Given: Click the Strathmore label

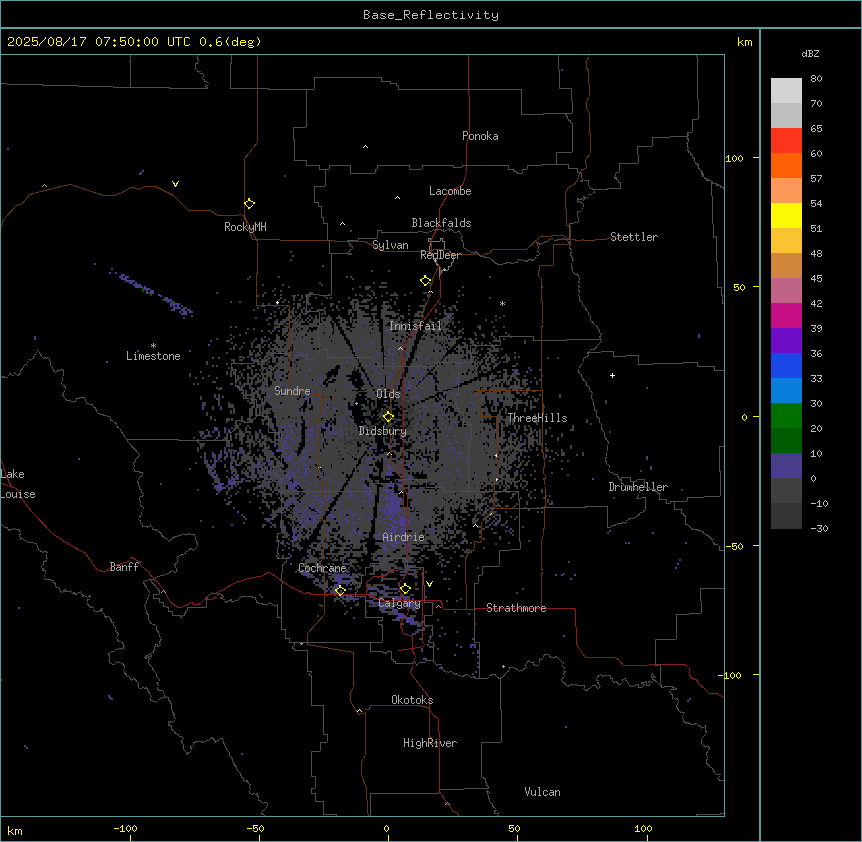Looking at the screenshot, I should [516, 608].
